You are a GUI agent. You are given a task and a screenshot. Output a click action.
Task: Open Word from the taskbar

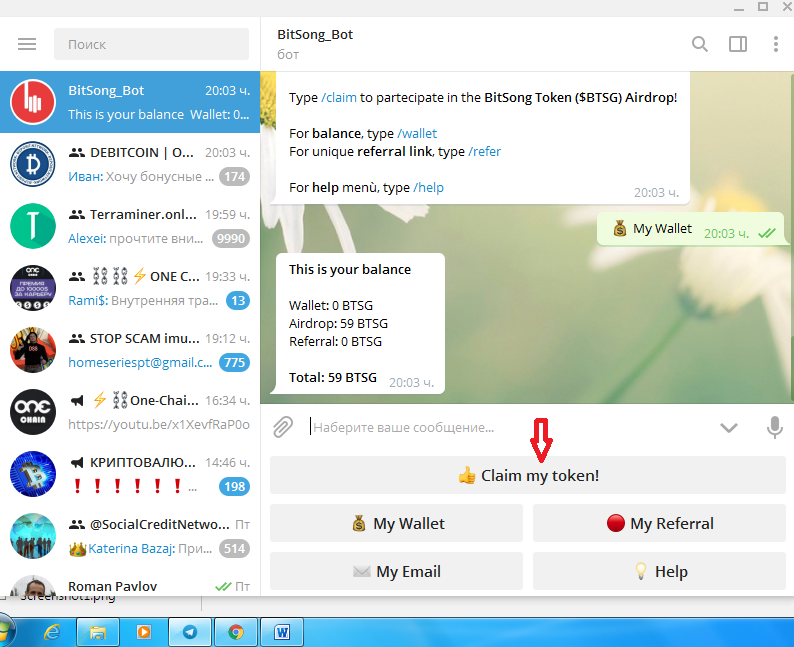click(282, 632)
